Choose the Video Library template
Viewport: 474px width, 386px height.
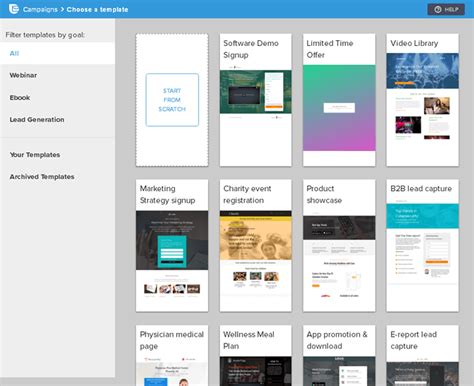(423, 100)
